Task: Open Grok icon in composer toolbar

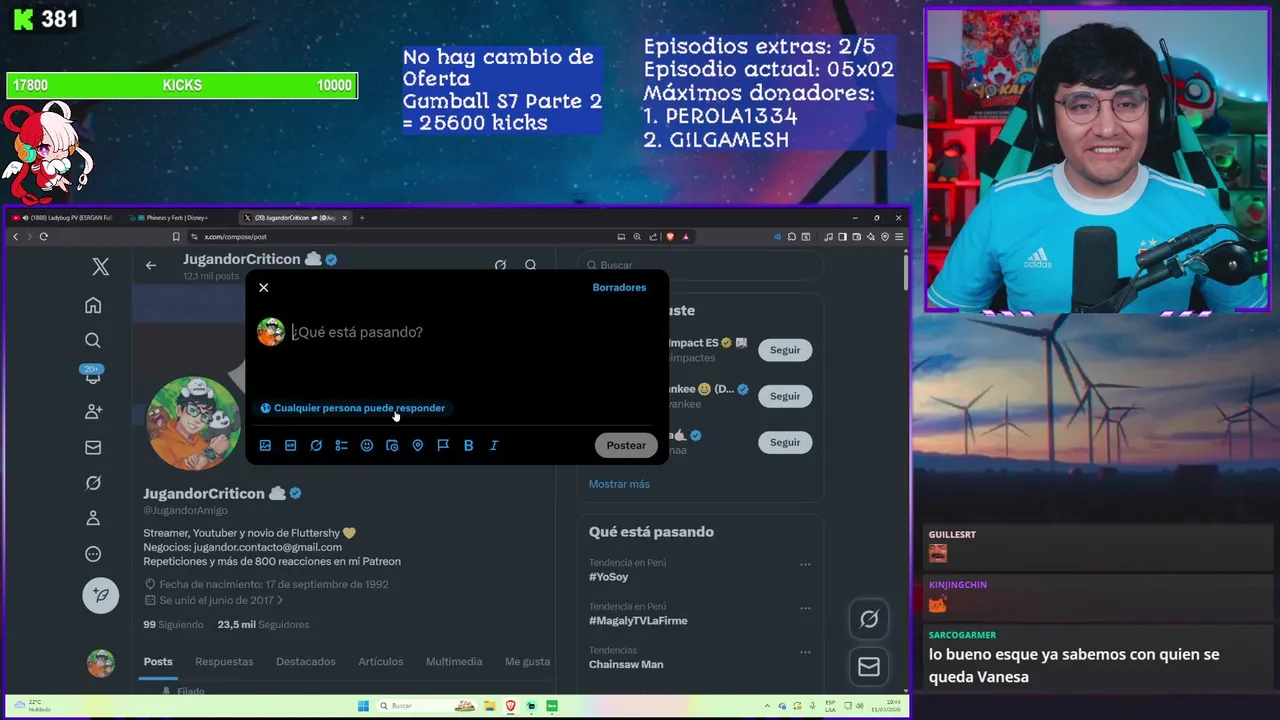Action: 316,445
